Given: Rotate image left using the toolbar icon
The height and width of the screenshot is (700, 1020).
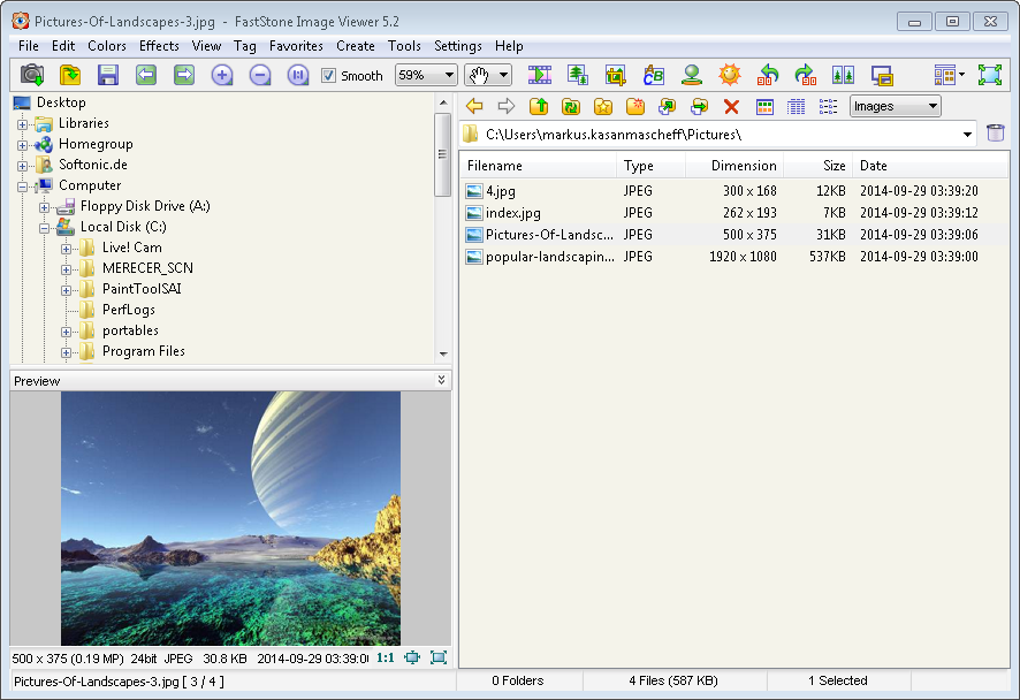Looking at the screenshot, I should click(x=767, y=75).
